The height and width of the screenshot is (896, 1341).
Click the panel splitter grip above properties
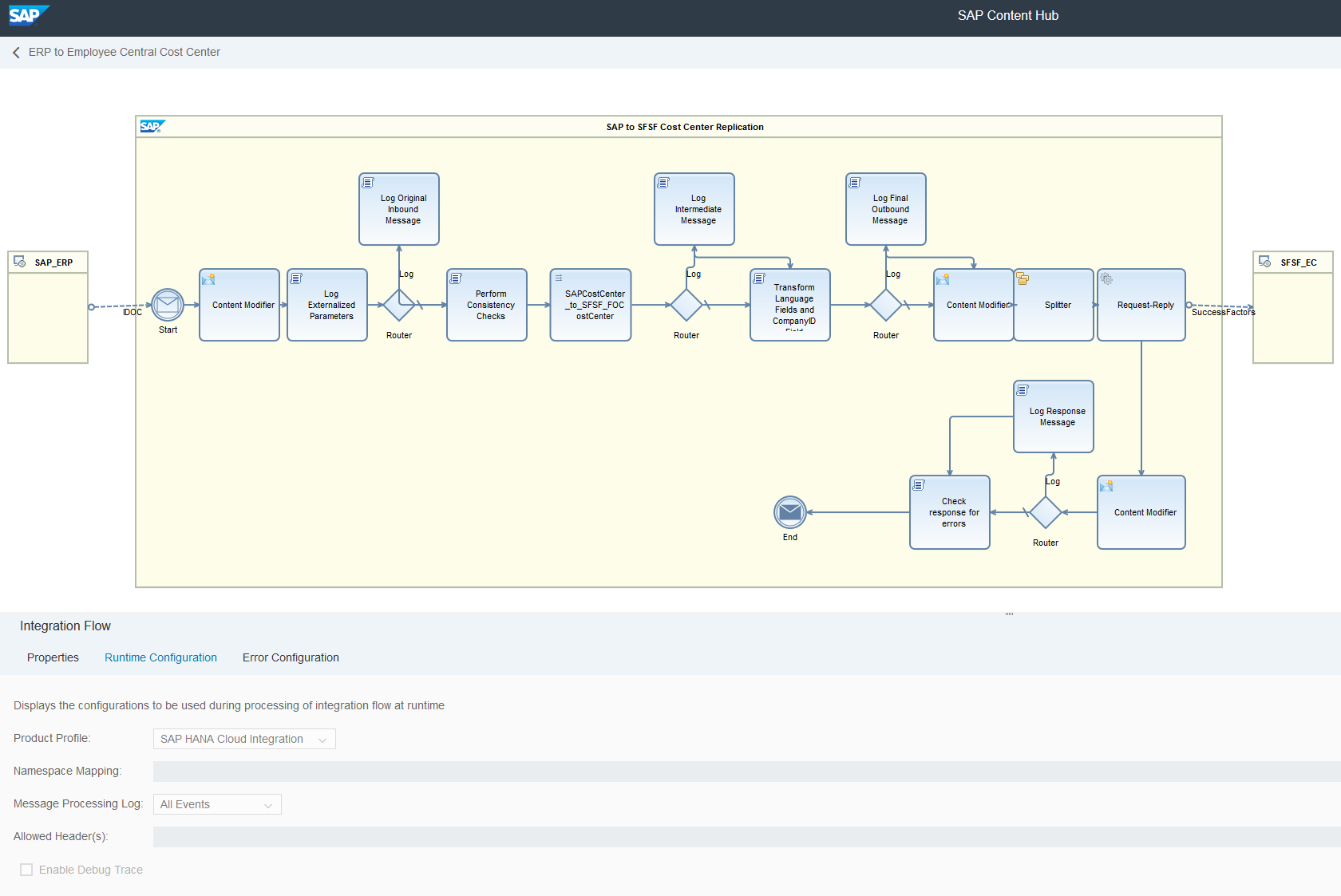point(1010,614)
